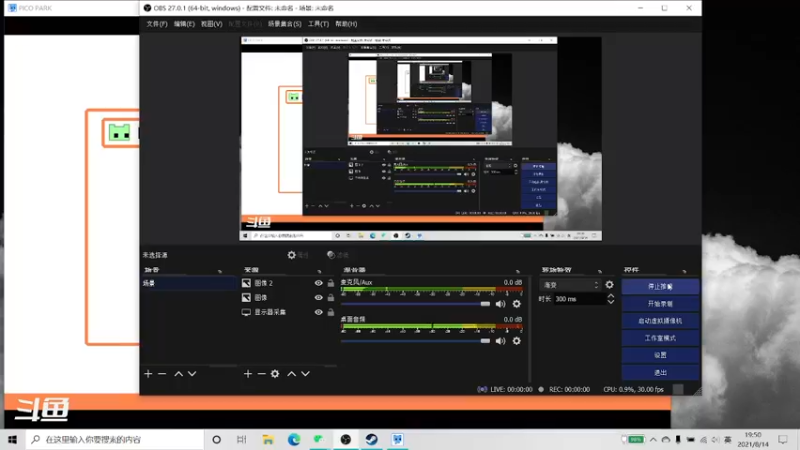This screenshot has height=450, width=800.
Task: Adjust the 桌面音频 volume slider
Action: (x=415, y=341)
